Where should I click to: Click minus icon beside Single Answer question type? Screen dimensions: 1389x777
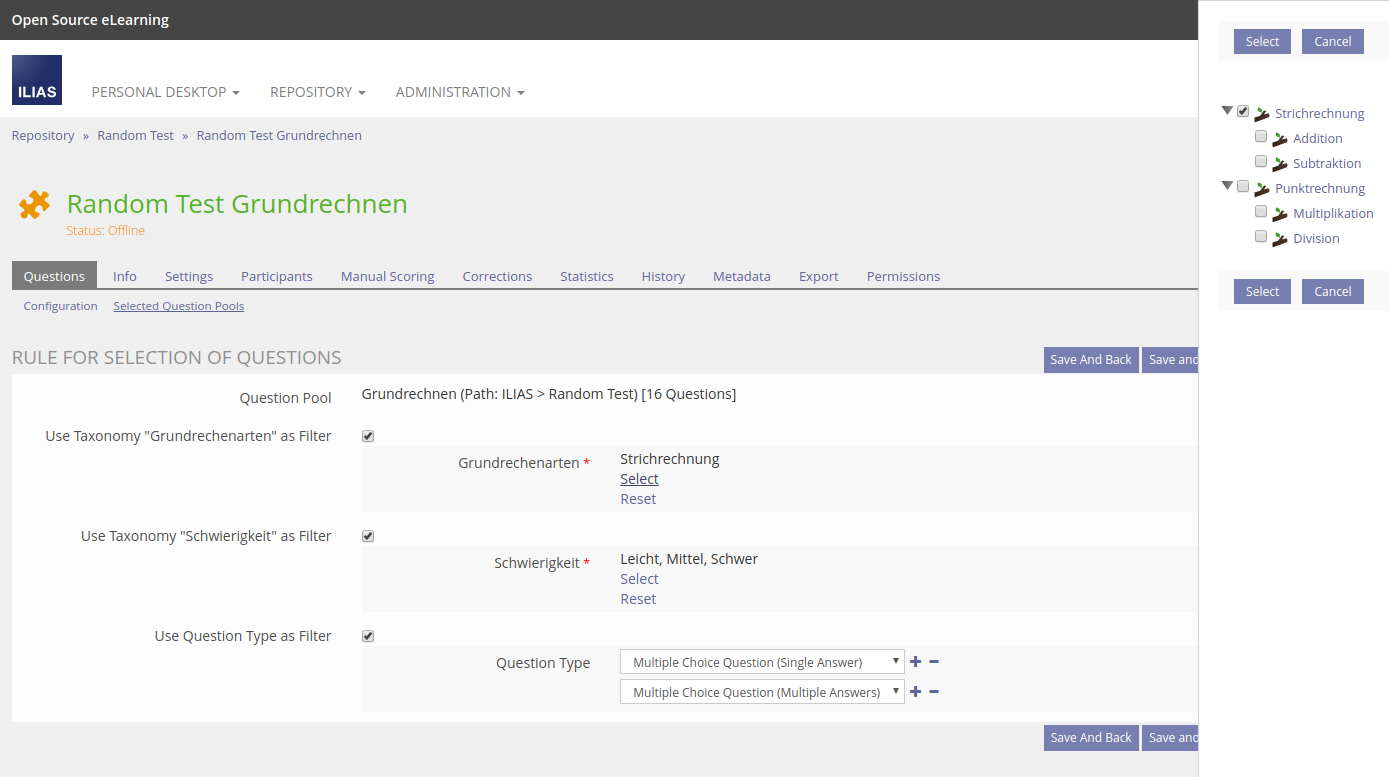[934, 662]
